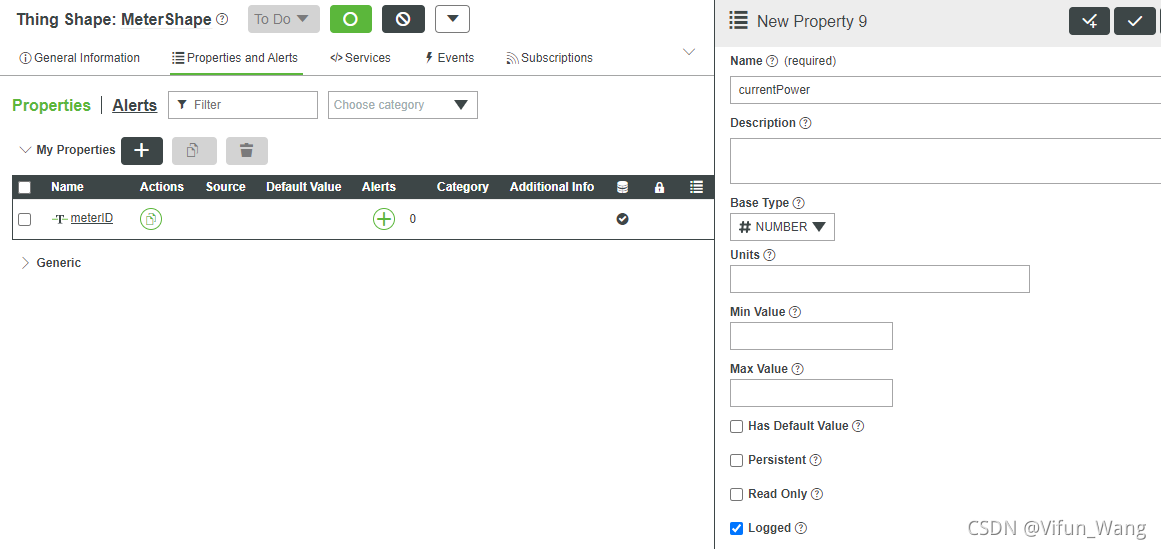Image resolution: width=1161 pixels, height=549 pixels.
Task: Confirm property with the checkmark button
Action: pyautogui.click(x=1134, y=21)
